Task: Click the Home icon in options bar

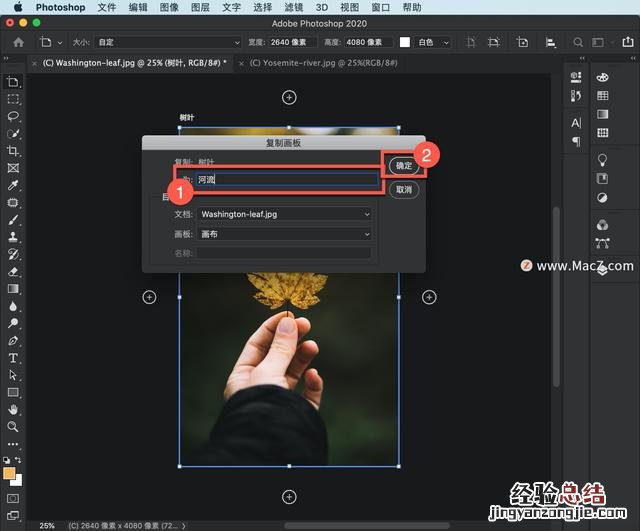Action: (x=18, y=43)
